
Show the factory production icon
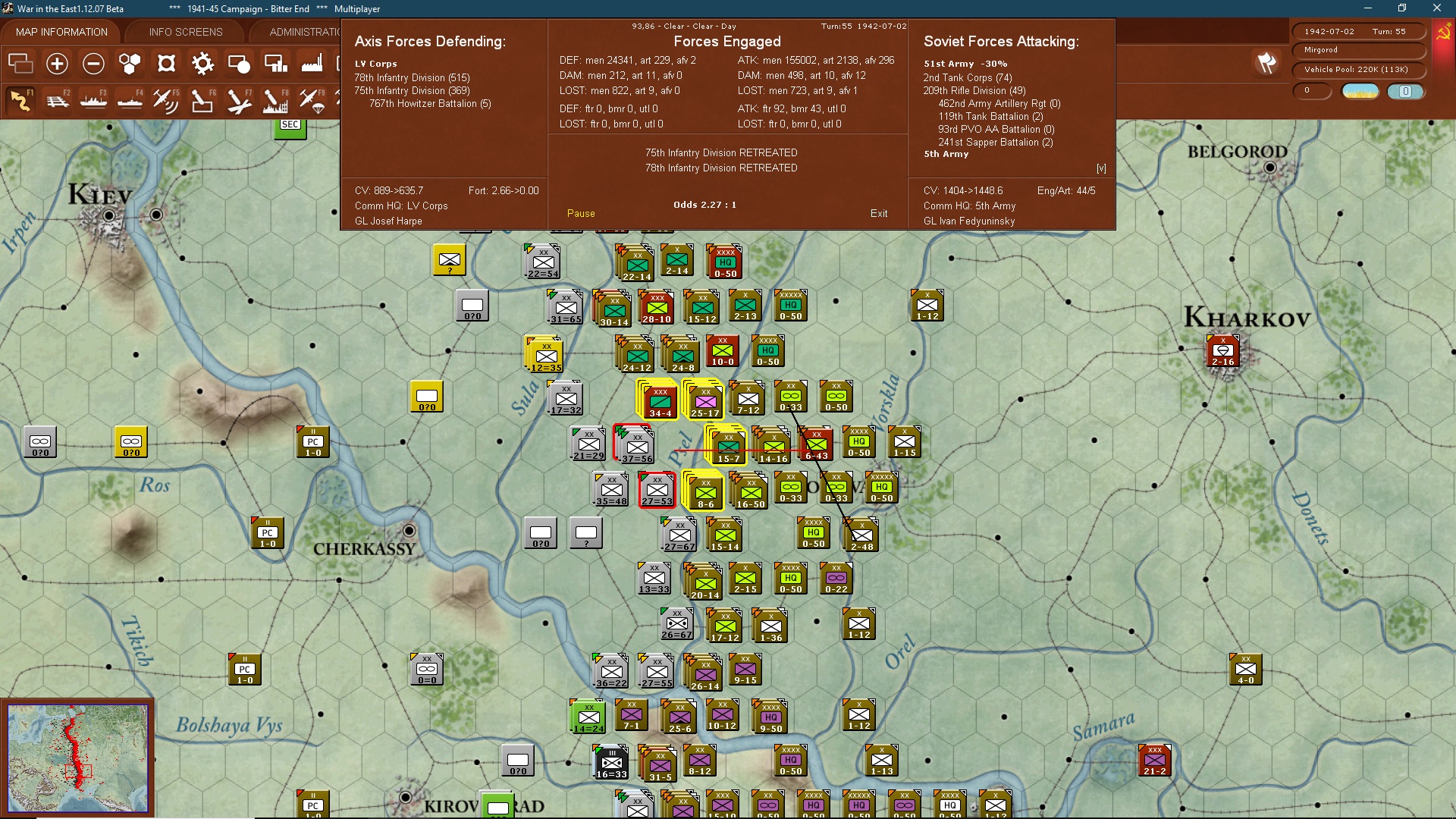point(312,64)
